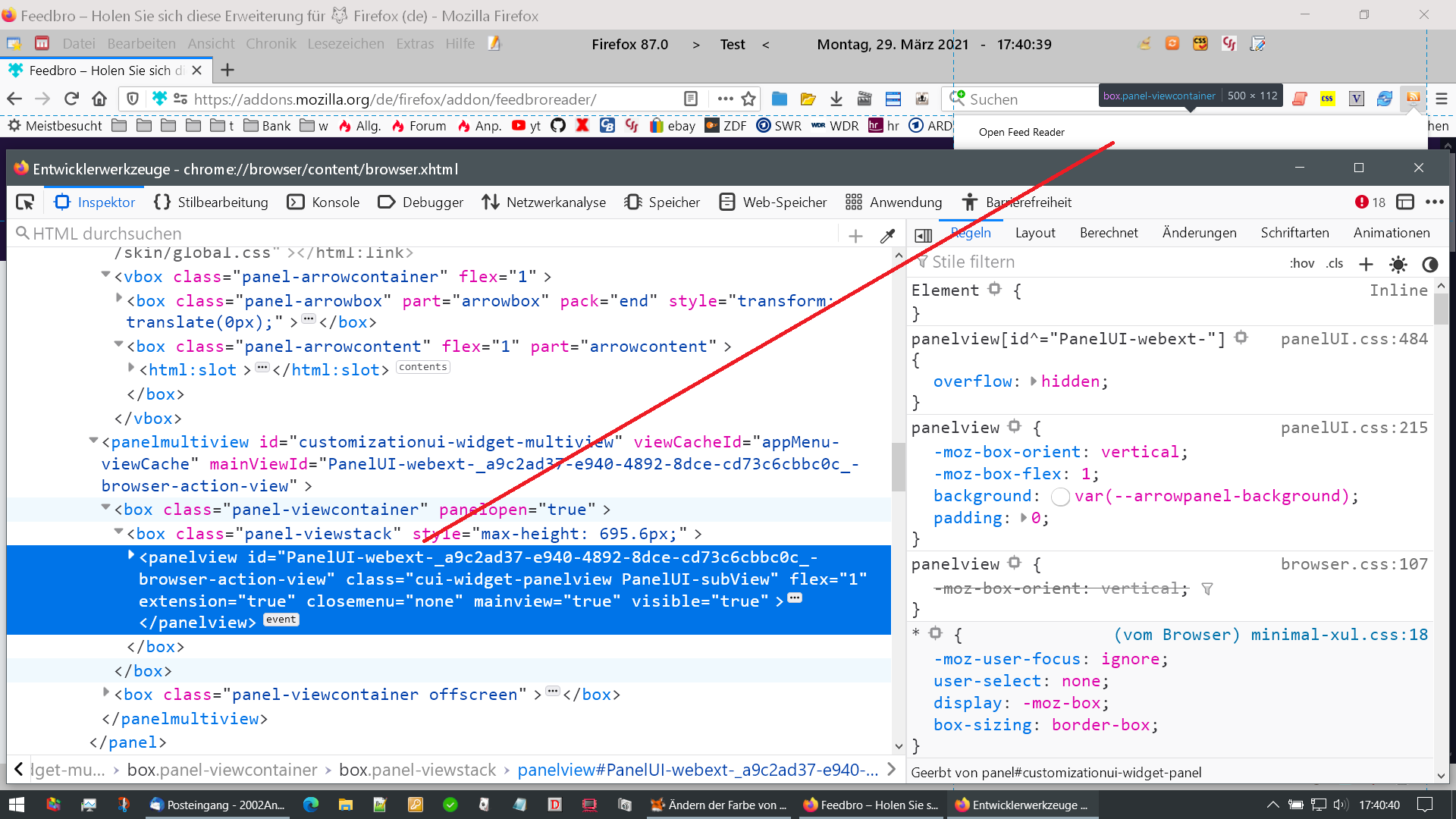Toggle light color scheme simulation
The height and width of the screenshot is (819, 1456).
pyautogui.click(x=1398, y=264)
